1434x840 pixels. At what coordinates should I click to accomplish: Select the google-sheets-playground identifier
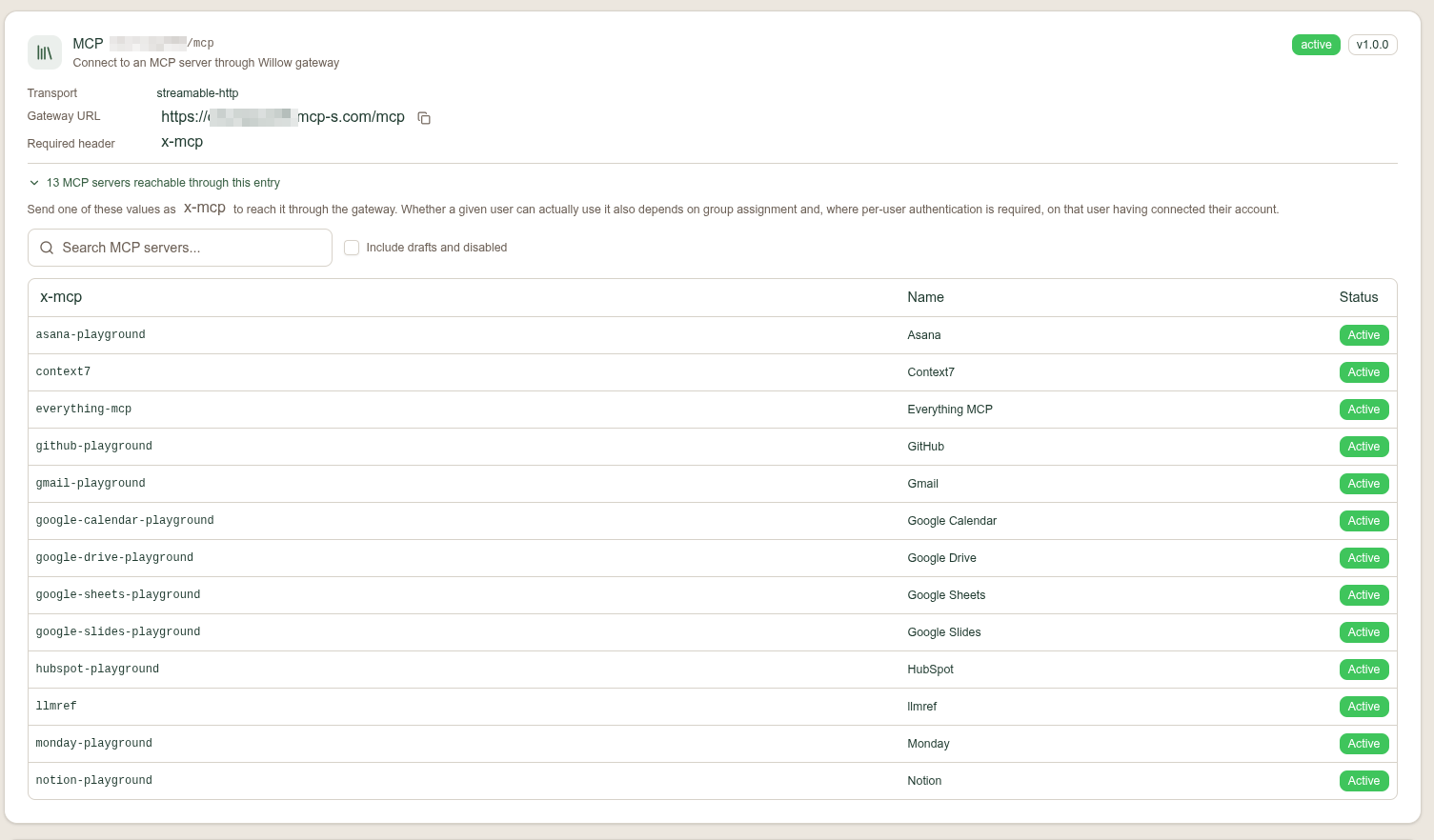118,595
